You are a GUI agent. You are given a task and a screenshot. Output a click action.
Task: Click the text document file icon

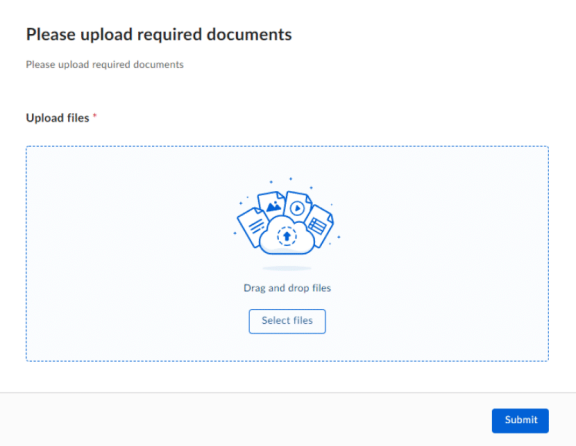[x=252, y=225]
